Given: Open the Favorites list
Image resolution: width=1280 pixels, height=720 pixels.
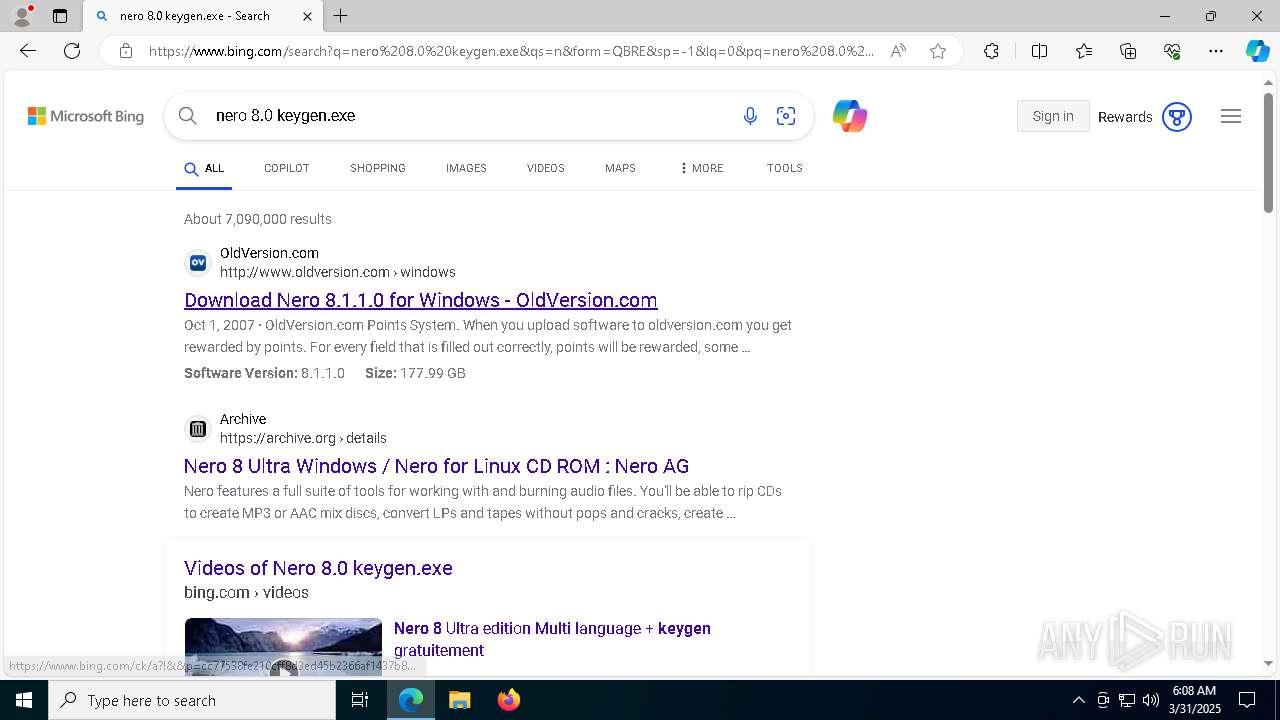Looking at the screenshot, I should tap(1084, 51).
